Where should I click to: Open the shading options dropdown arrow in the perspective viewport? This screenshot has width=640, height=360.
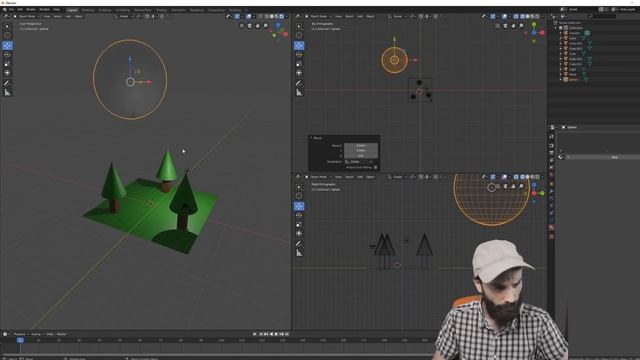click(x=287, y=16)
